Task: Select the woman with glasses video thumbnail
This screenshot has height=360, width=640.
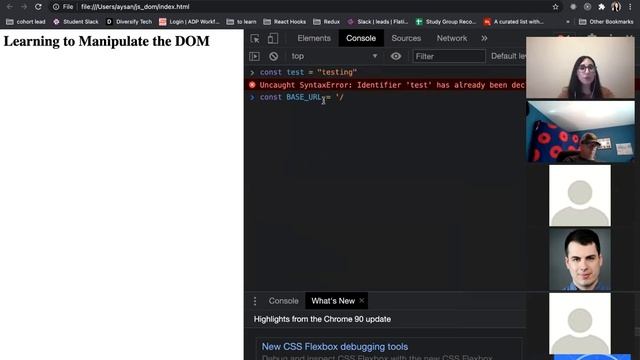Action: pos(580,68)
